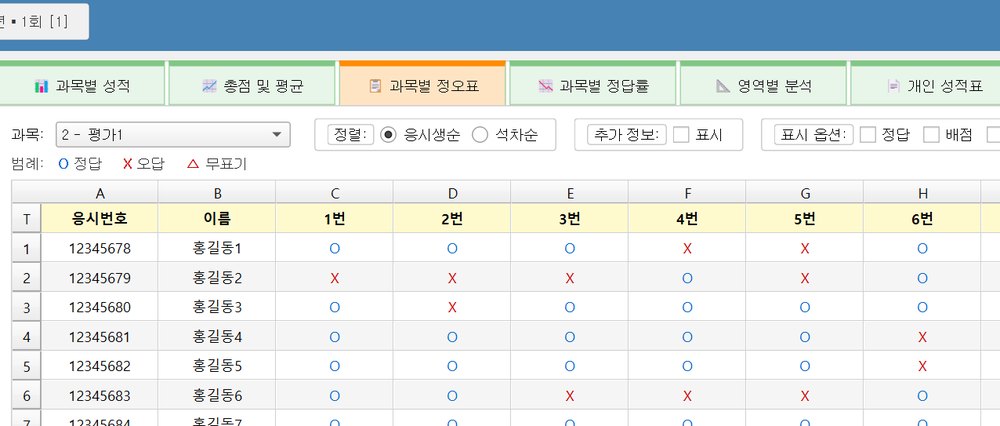Select the 응시생순 sort radio button
The height and width of the screenshot is (426, 1000).
coord(388,135)
